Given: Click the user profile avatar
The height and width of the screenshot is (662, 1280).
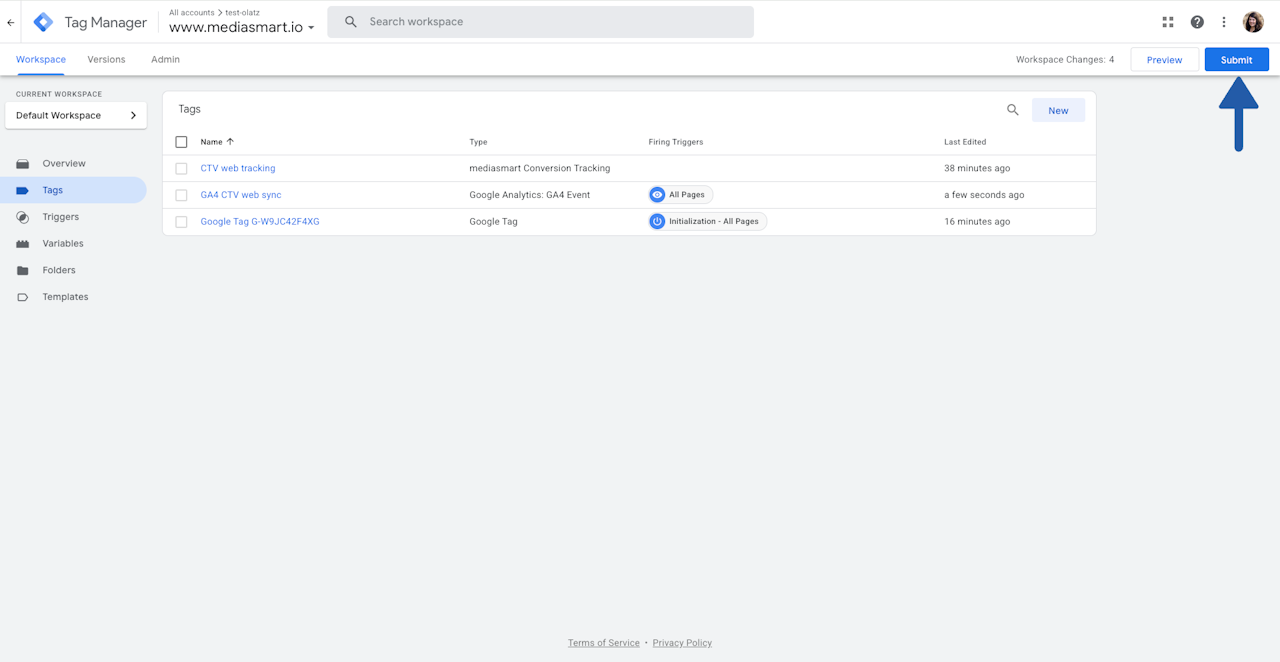Looking at the screenshot, I should pyautogui.click(x=1253, y=22).
